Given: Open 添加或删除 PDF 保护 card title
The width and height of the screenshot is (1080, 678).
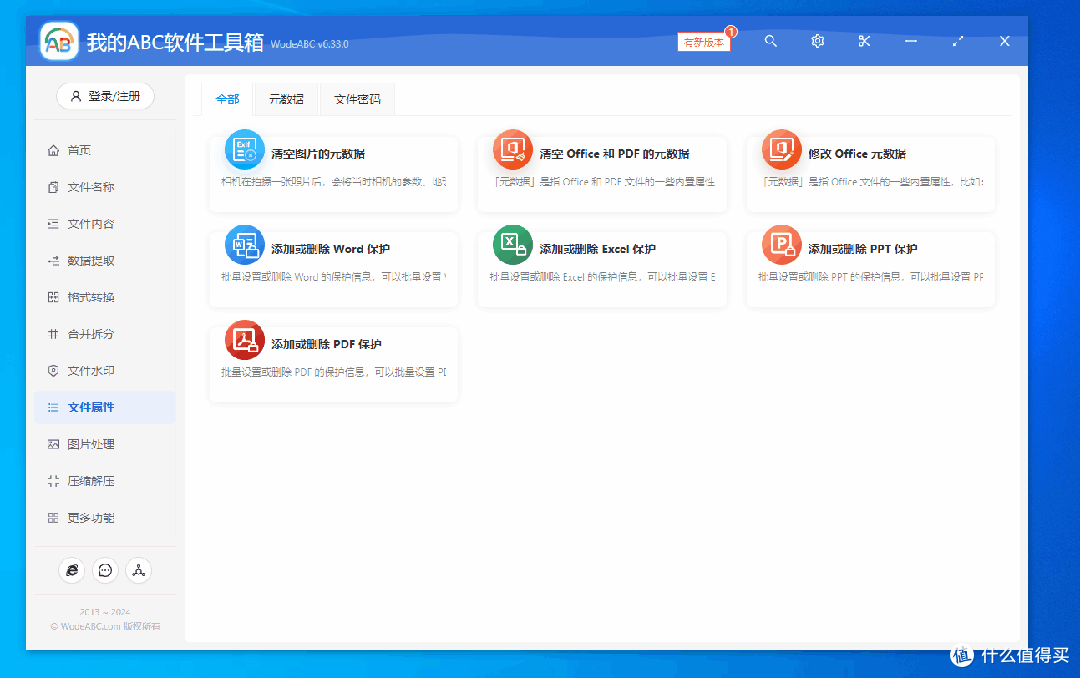Looking at the screenshot, I should click(326, 344).
